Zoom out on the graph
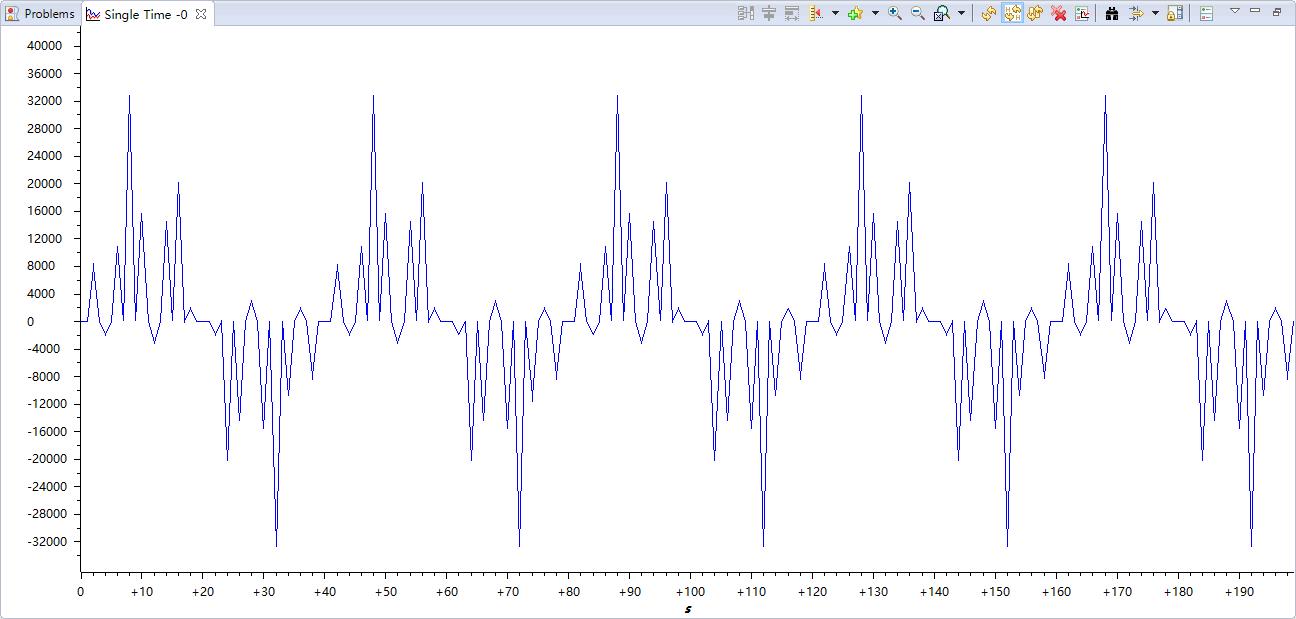The width and height of the screenshot is (1296, 619). click(x=916, y=13)
